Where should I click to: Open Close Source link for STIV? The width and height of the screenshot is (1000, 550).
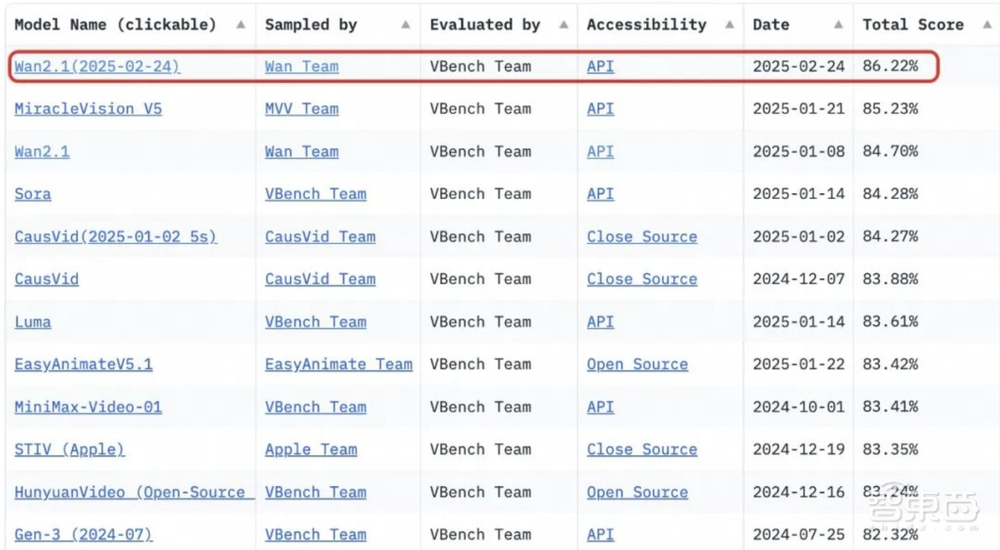pos(642,450)
